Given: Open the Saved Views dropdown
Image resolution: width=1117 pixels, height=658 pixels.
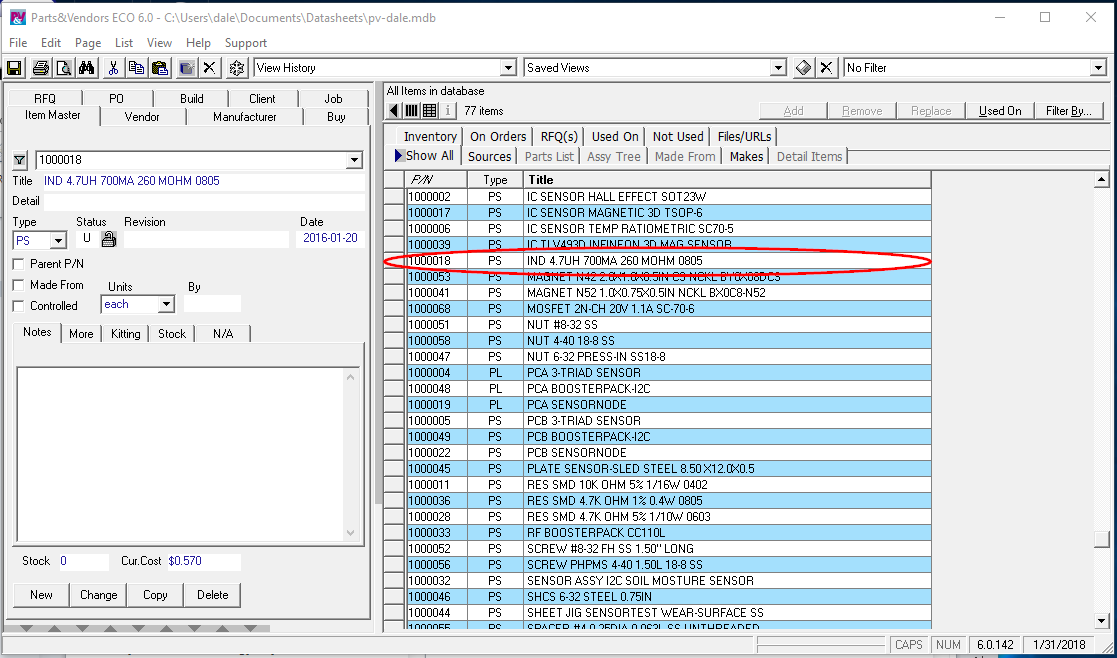Looking at the screenshot, I should pos(778,68).
